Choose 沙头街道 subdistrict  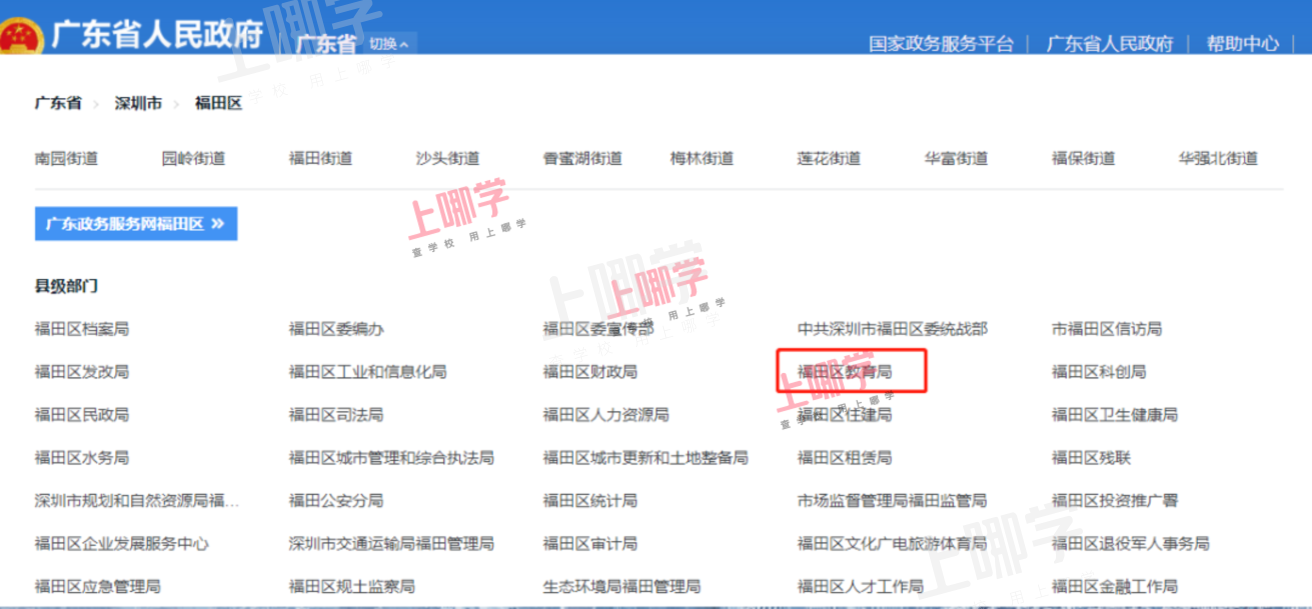447,158
